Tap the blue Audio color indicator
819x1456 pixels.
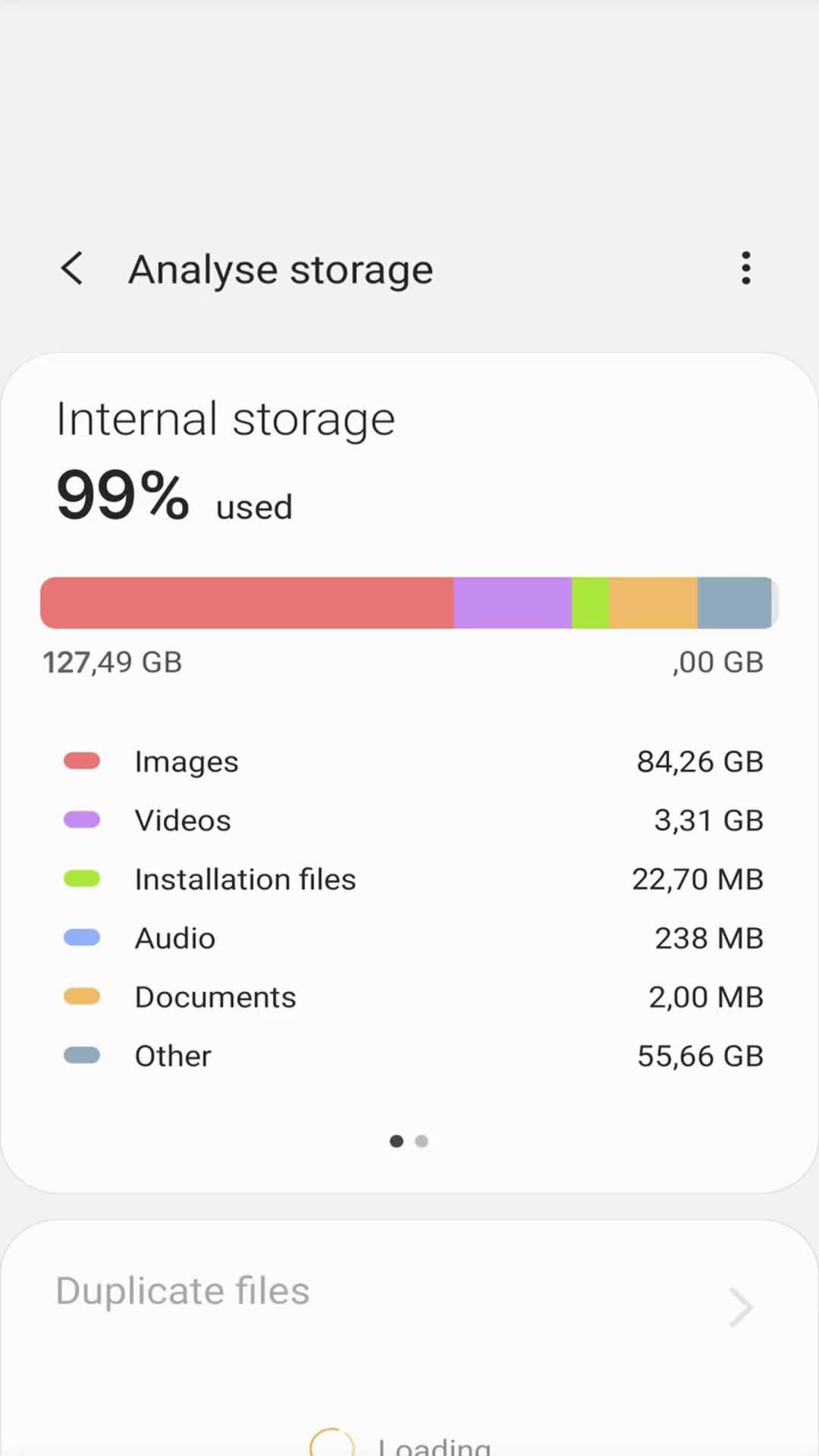click(82, 938)
